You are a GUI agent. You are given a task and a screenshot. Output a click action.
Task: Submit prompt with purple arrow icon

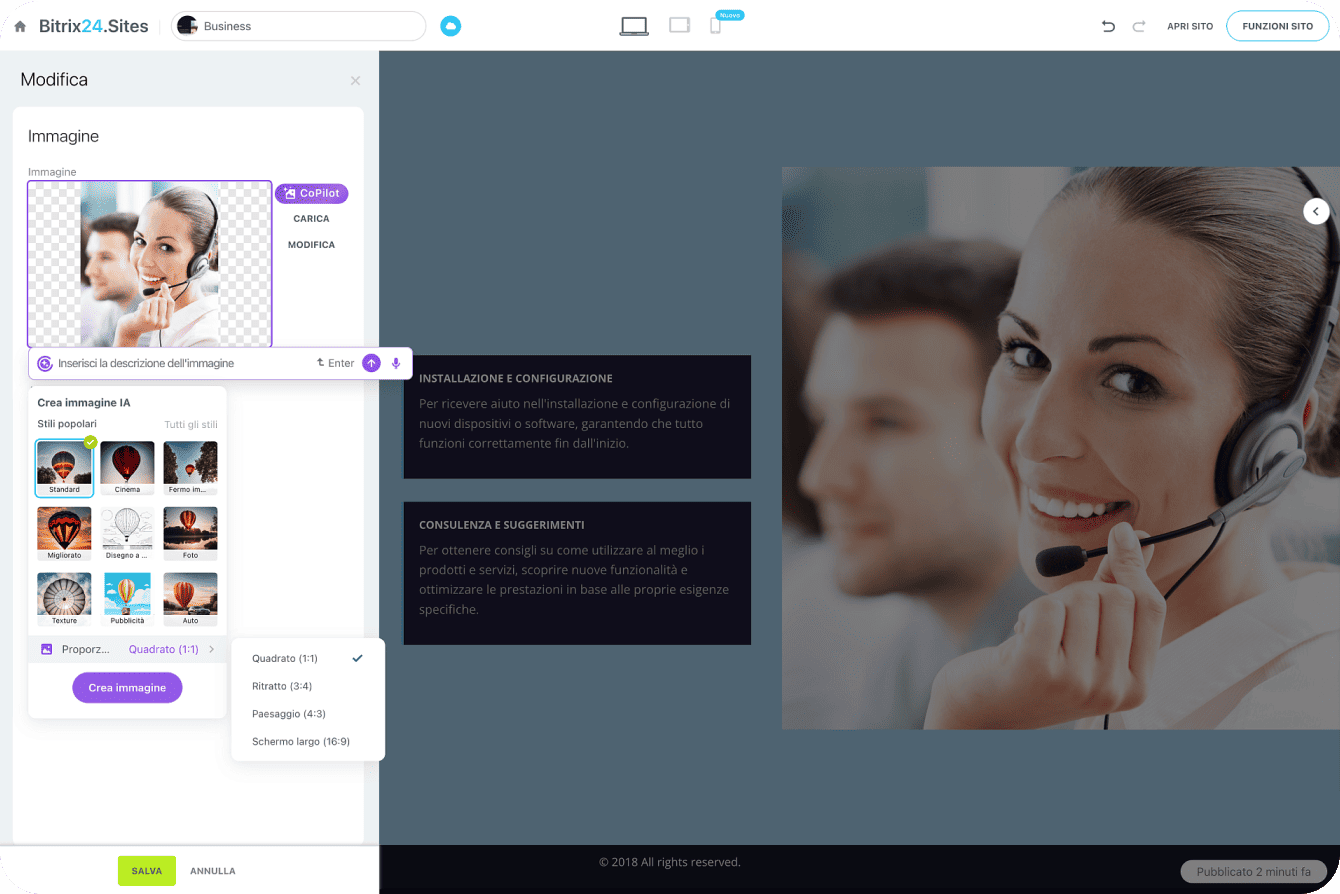(x=371, y=363)
